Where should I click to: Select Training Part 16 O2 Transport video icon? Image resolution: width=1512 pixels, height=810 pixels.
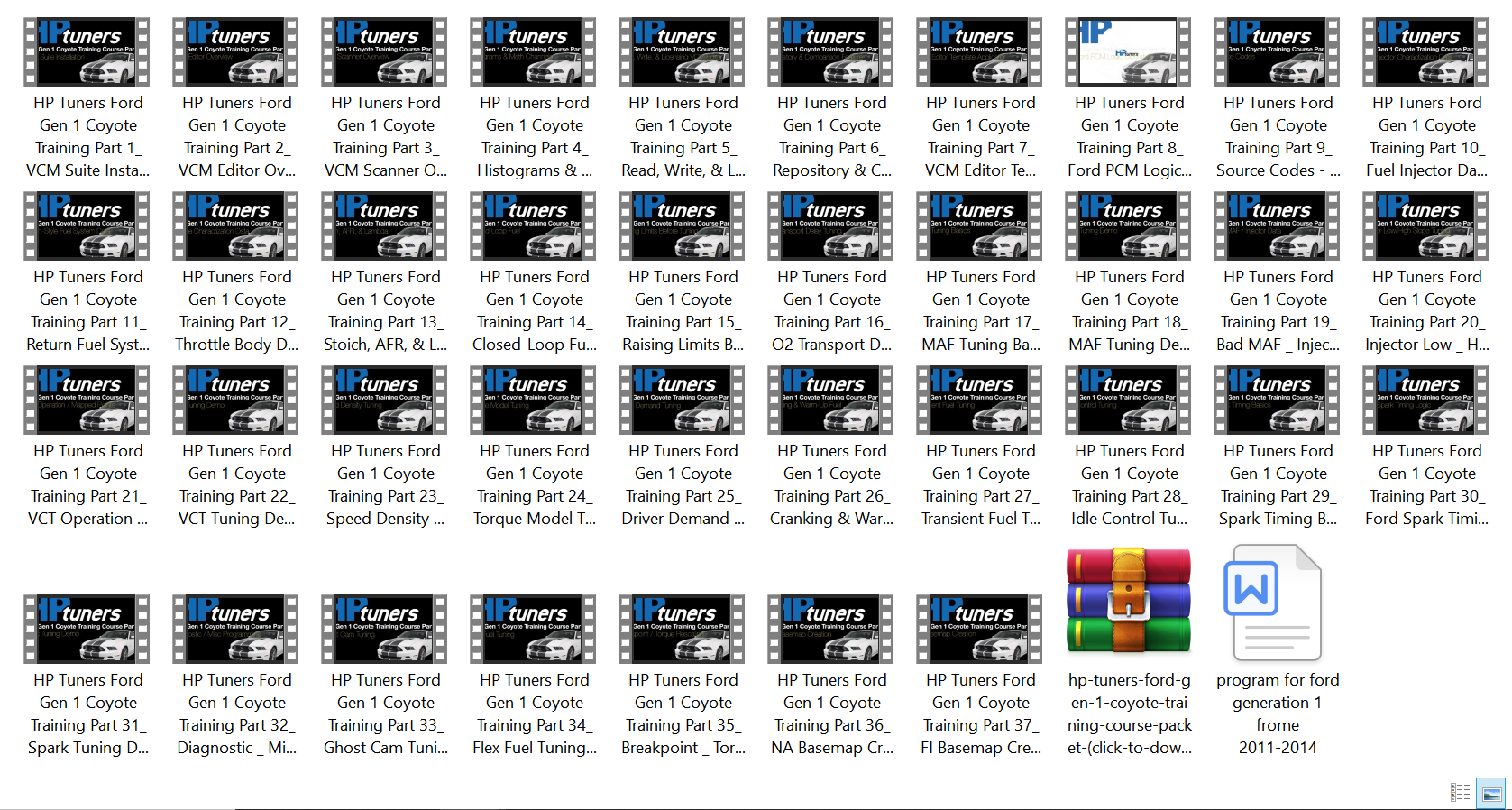pos(831,226)
